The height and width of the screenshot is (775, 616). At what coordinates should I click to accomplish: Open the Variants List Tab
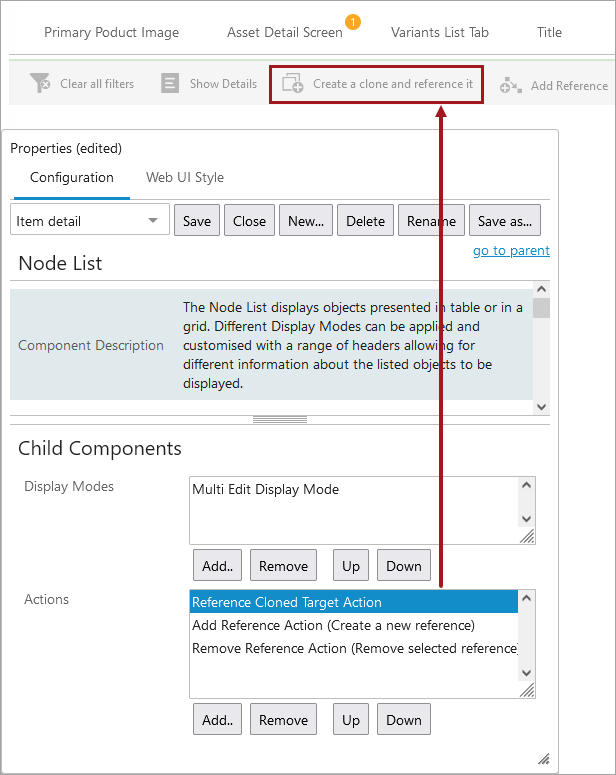[440, 32]
